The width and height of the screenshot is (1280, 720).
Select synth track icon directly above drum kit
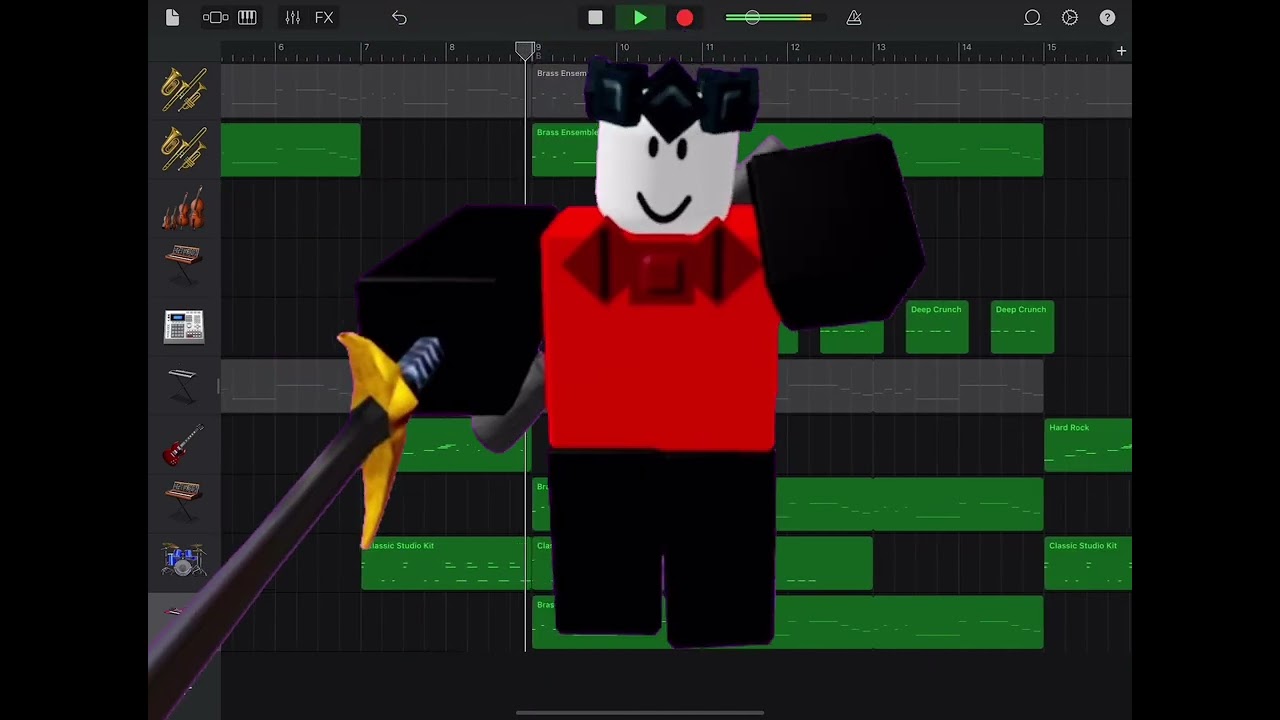coord(184,501)
